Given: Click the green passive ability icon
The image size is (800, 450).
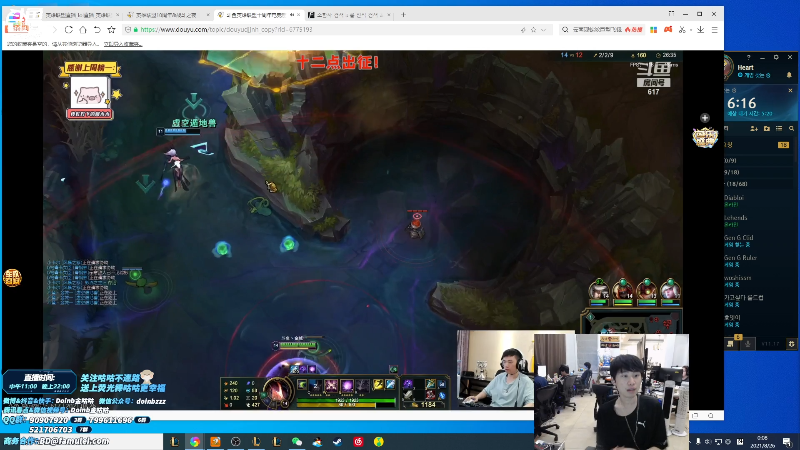Looking at the screenshot, I should pos(302,385).
